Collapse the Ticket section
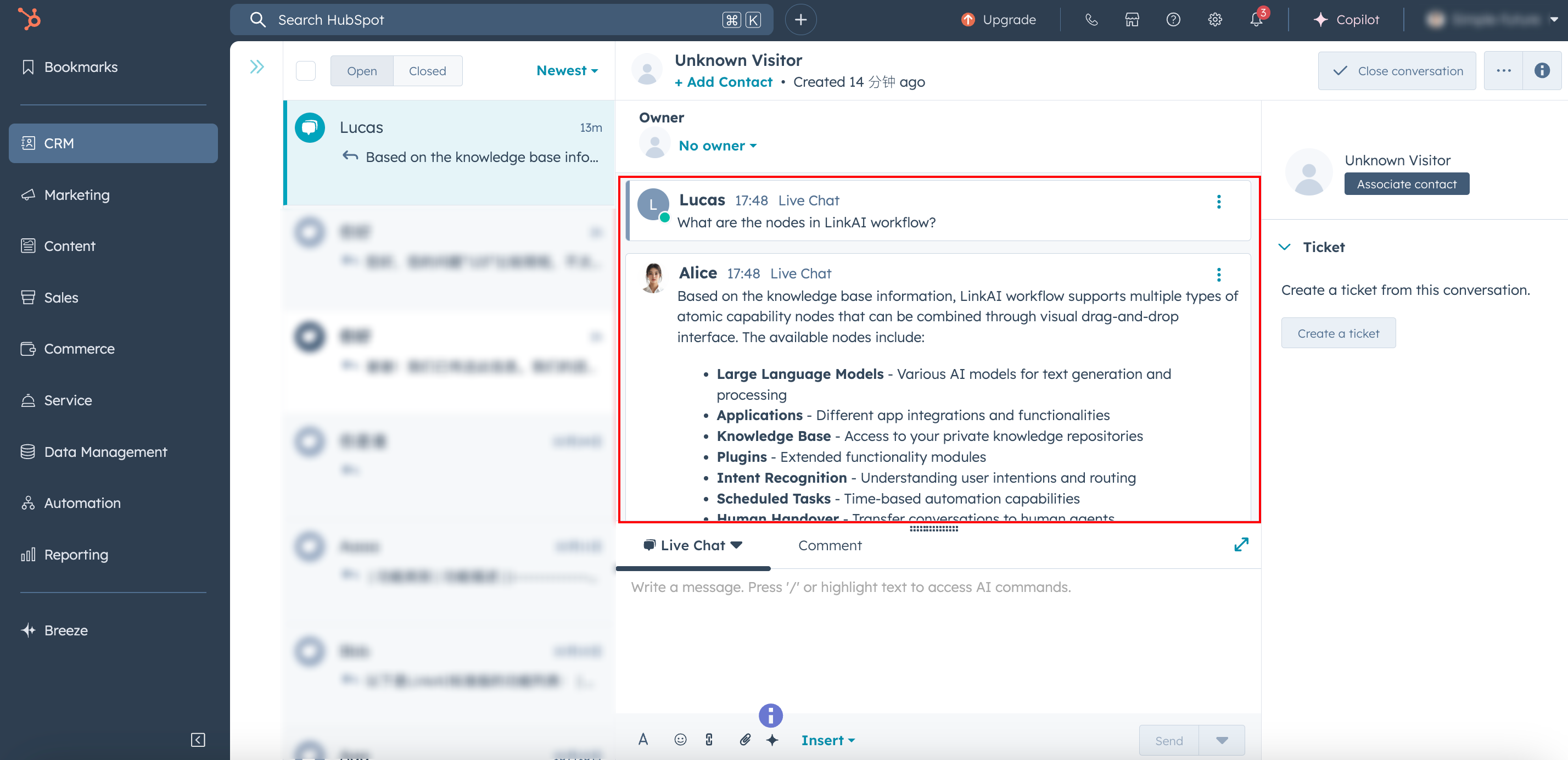Viewport: 1568px width, 760px height. pos(1284,247)
